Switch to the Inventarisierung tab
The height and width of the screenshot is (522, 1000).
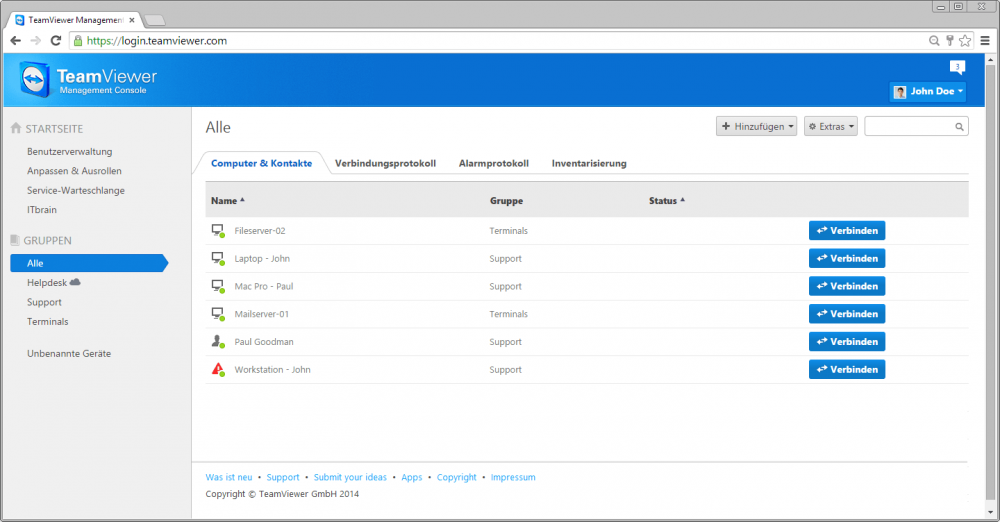coord(589,163)
